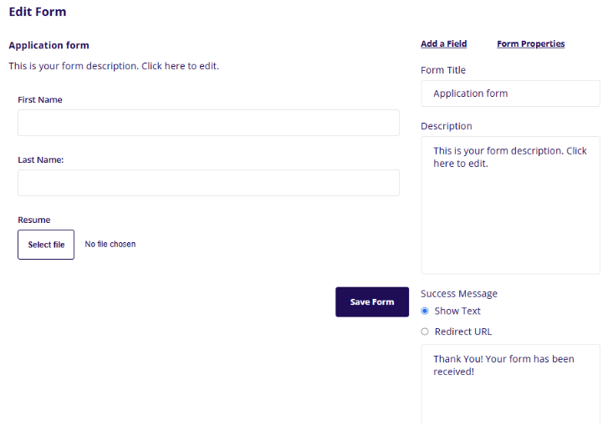Click the Thank You success message textarea
This screenshot has width=608, height=425.
coord(510,383)
